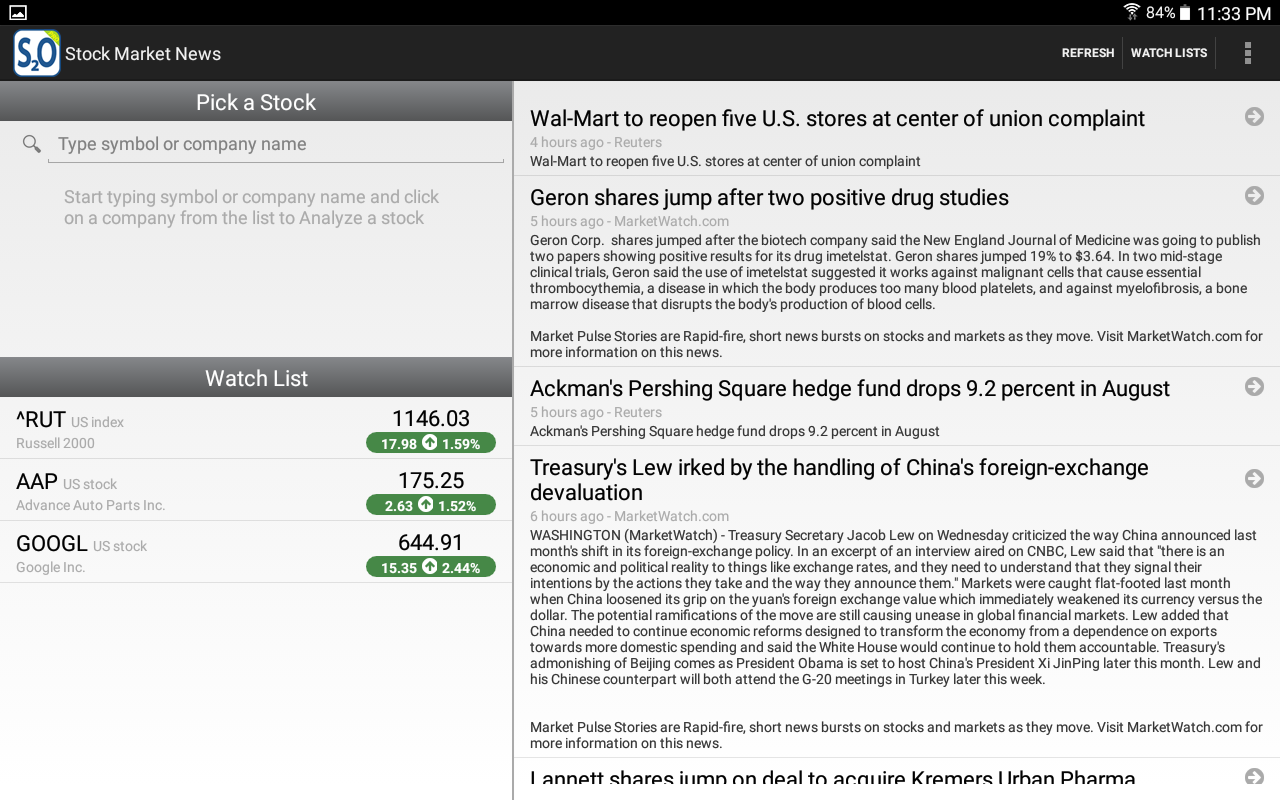Open Treasury's Lew article arrow icon

[x=1254, y=479]
